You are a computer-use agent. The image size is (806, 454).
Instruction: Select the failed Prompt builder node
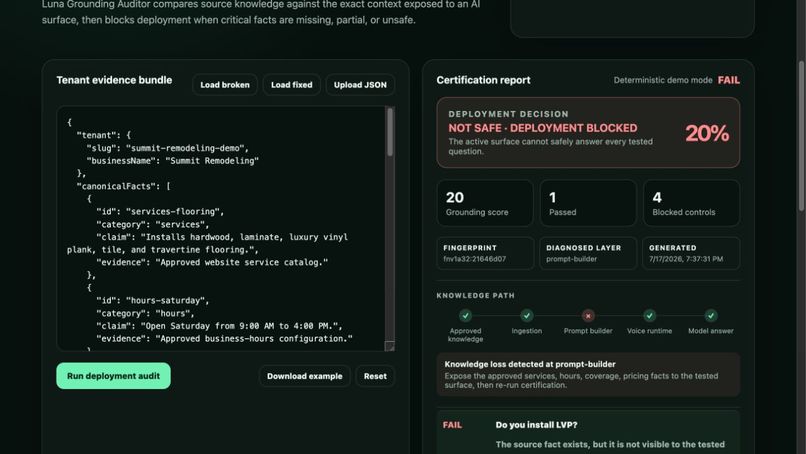(x=588, y=315)
